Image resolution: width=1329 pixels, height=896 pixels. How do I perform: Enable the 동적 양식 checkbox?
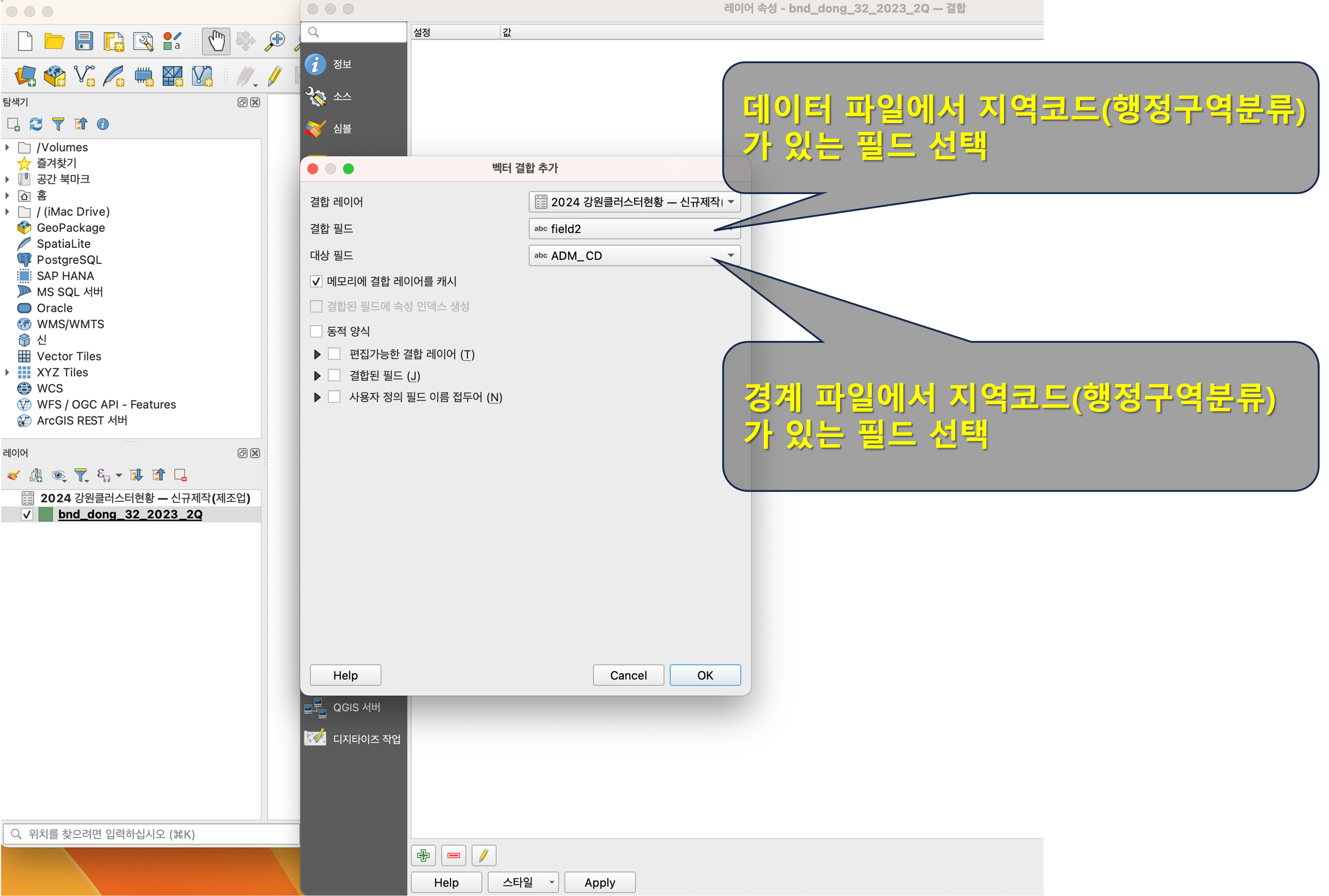pos(316,331)
